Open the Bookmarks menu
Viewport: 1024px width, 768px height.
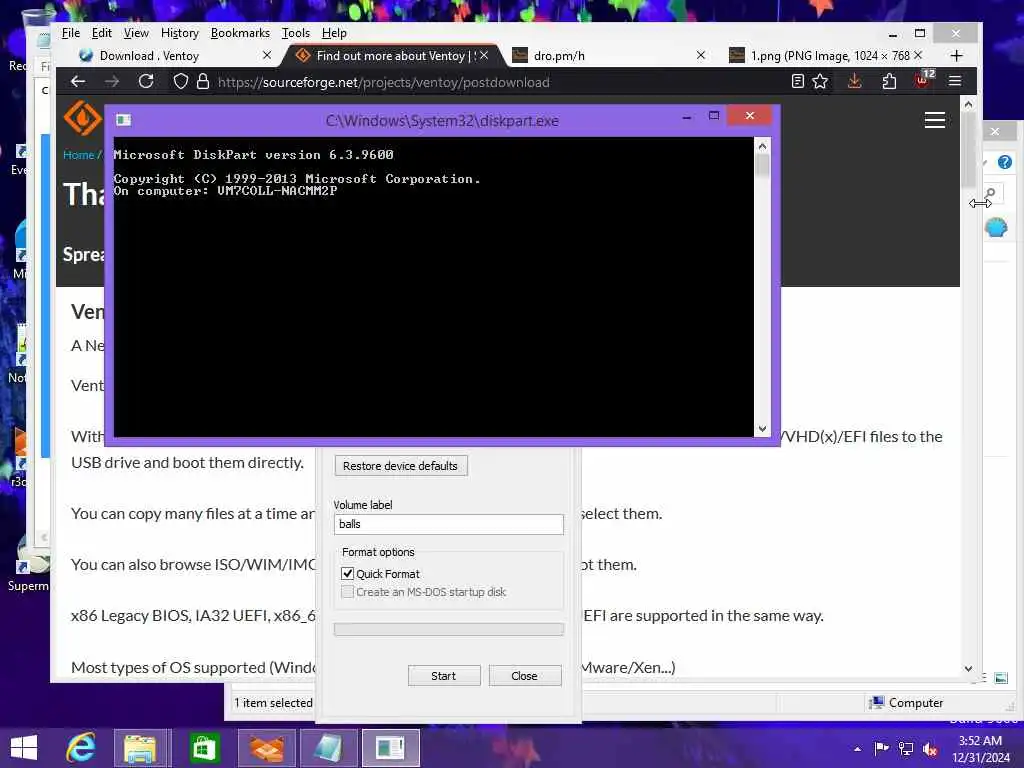coord(240,33)
